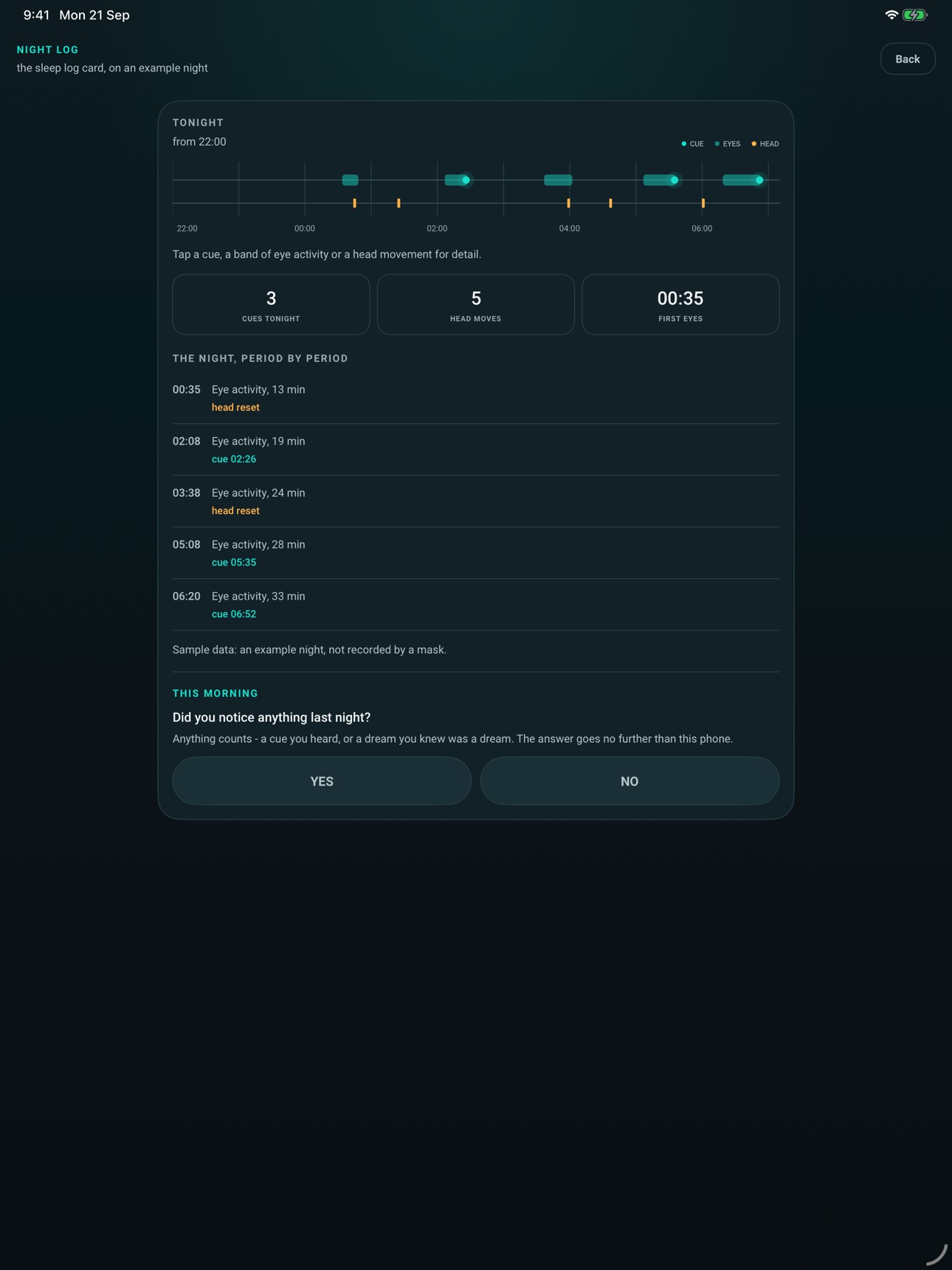The width and height of the screenshot is (952, 1270).
Task: Tap 'head reset' under the 03:38 period
Action: (235, 511)
